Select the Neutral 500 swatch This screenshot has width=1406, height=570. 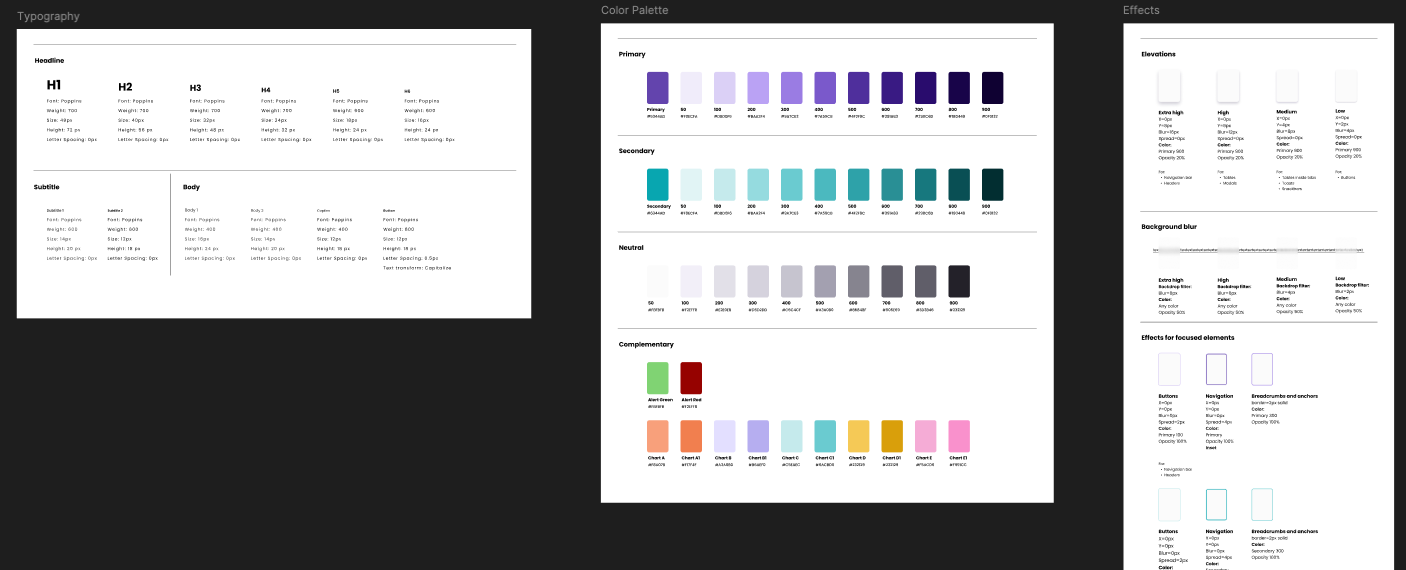[x=825, y=281]
